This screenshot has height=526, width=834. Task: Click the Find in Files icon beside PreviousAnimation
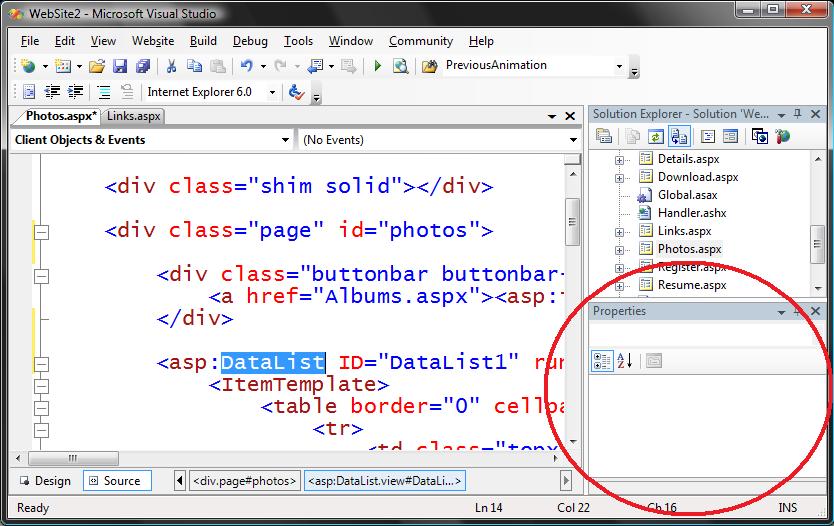click(430, 66)
